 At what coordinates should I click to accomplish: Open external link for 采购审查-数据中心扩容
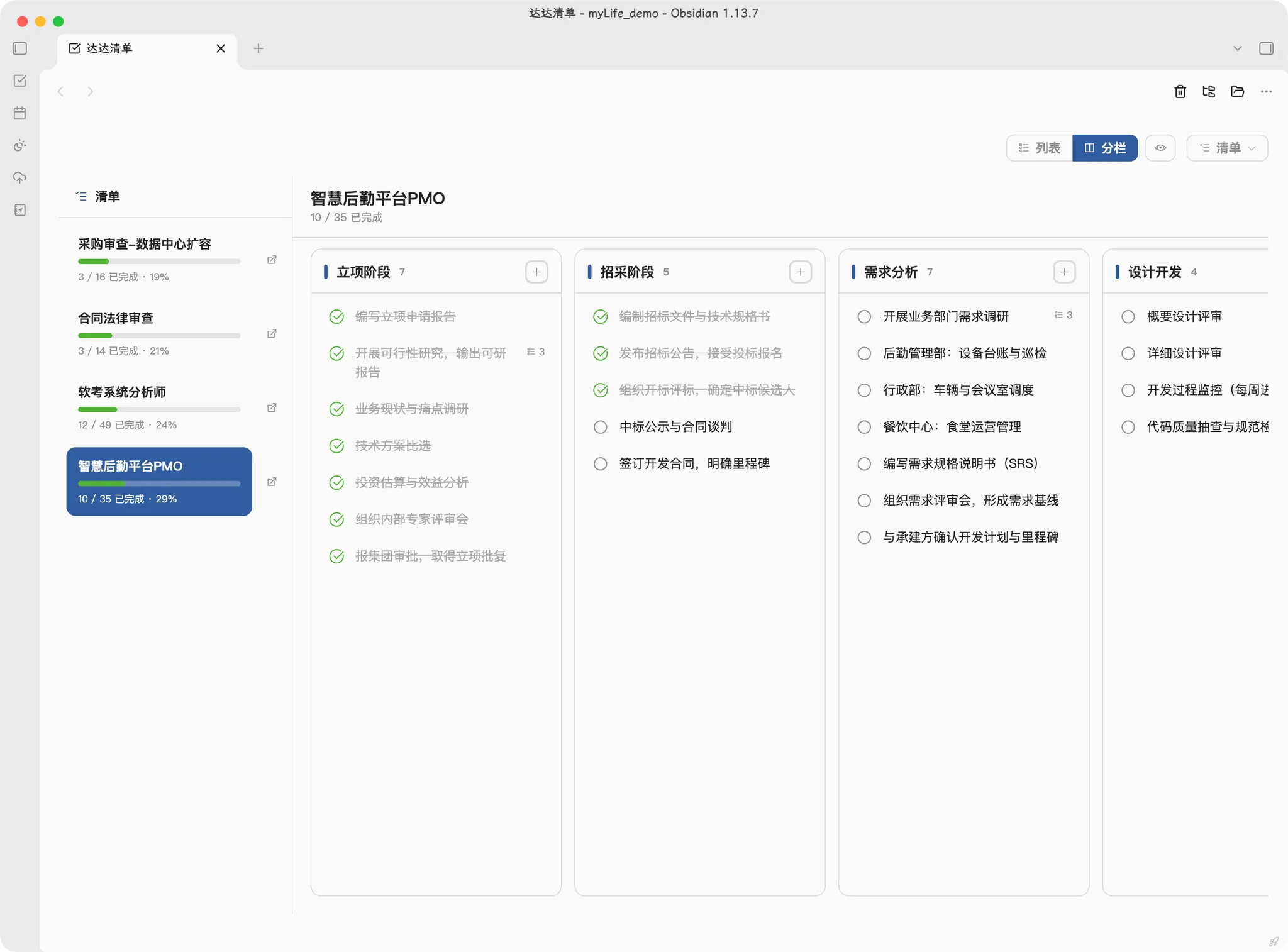tap(272, 260)
